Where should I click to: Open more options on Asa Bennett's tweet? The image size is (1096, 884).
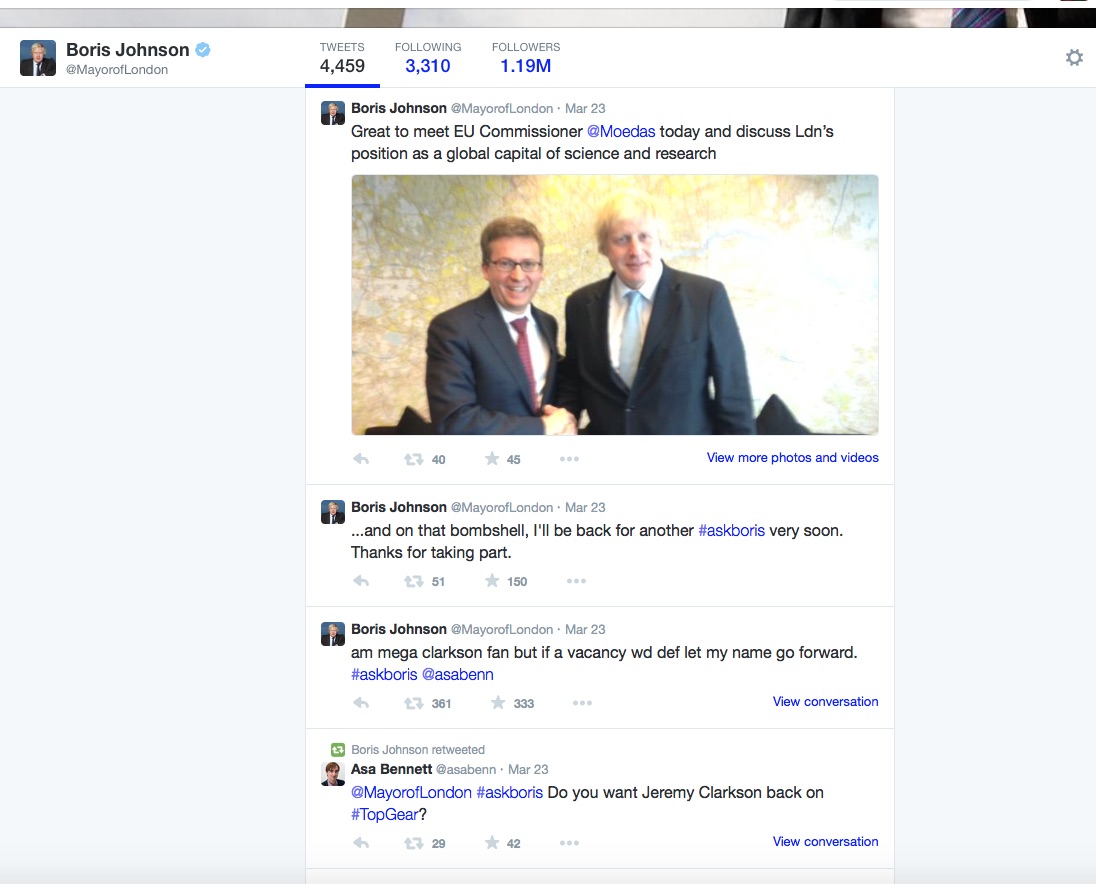pos(569,843)
